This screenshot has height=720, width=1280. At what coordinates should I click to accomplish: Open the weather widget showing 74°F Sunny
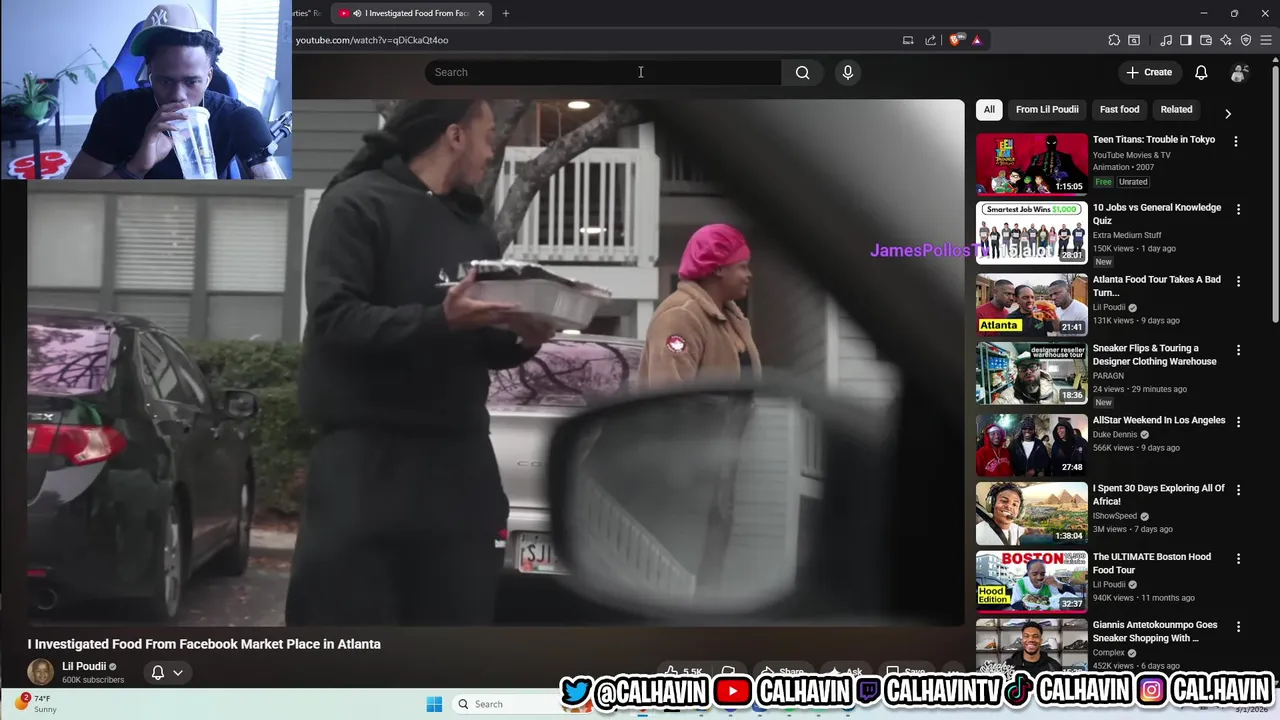36,703
